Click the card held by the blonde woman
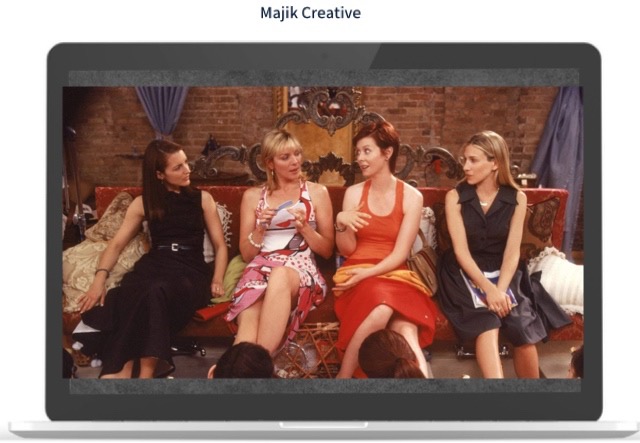The width and height of the screenshot is (640, 443). pyautogui.click(x=286, y=211)
